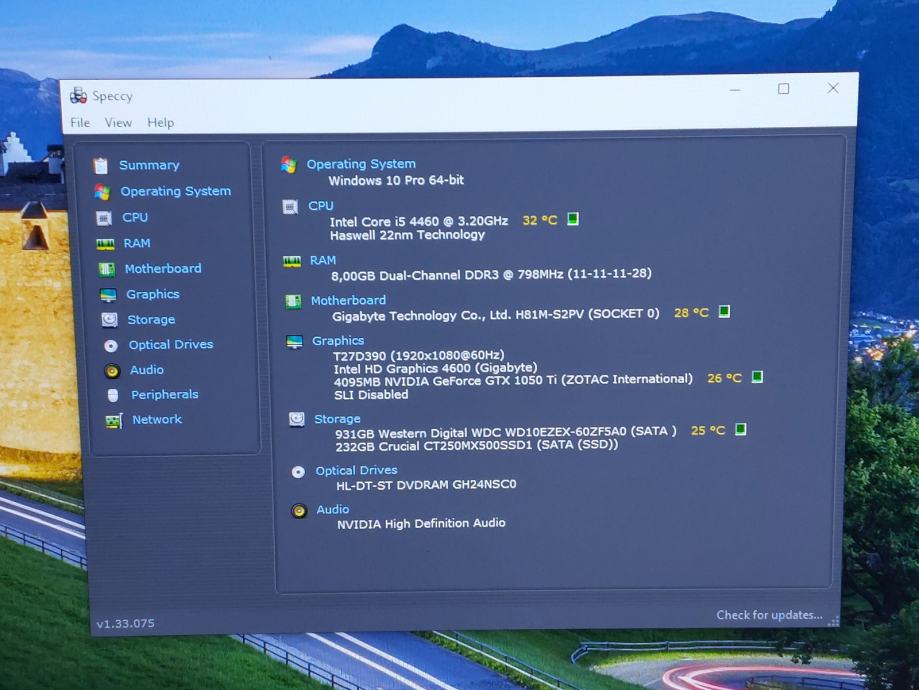The height and width of the screenshot is (690, 919).
Task: Open the View menu
Action: [x=118, y=123]
